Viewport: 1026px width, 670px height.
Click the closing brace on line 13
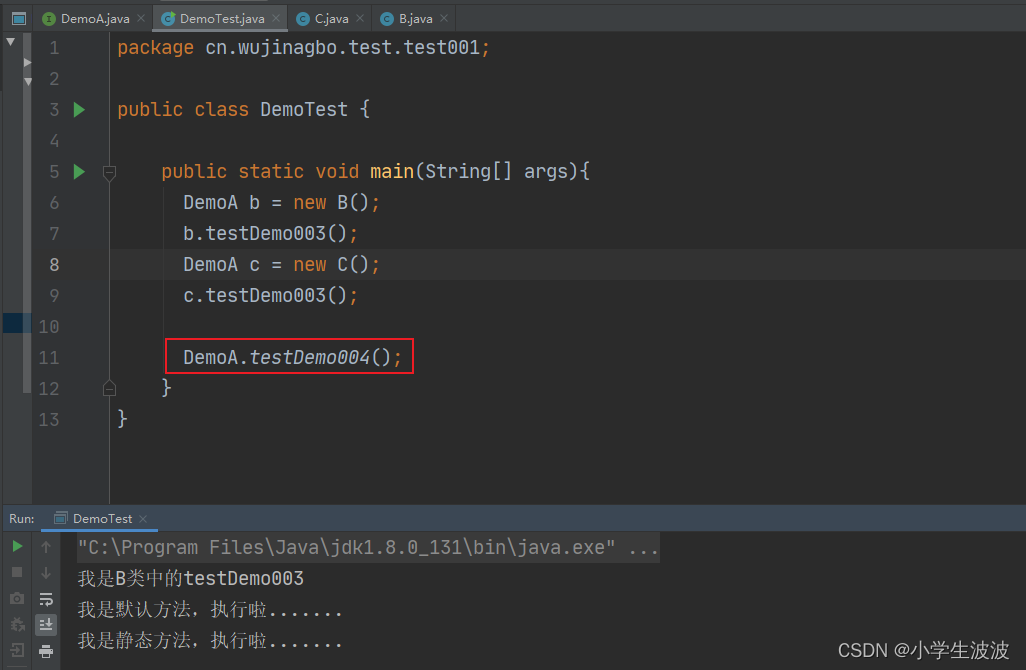(x=122, y=419)
